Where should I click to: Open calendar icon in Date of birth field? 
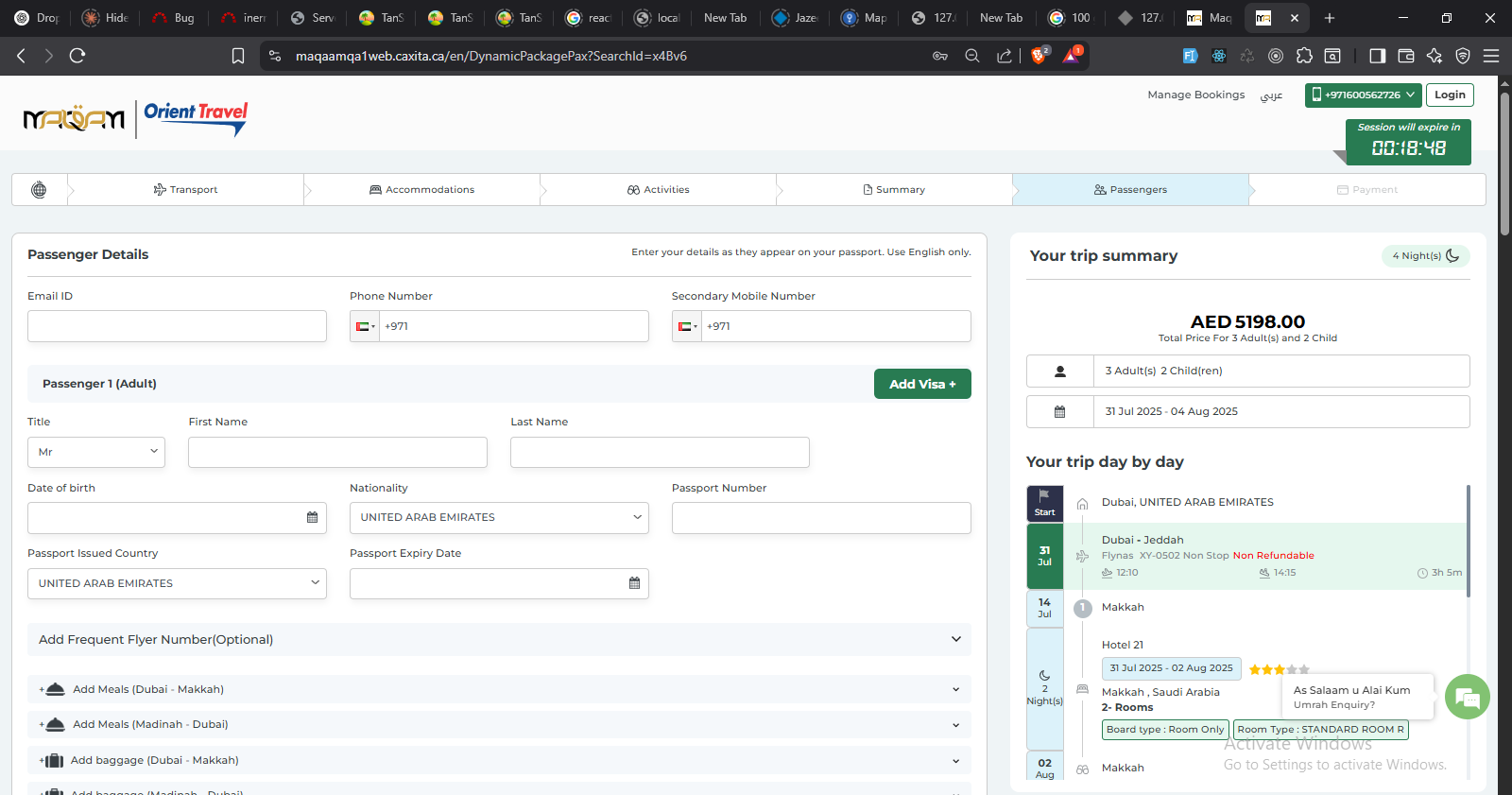coord(312,518)
